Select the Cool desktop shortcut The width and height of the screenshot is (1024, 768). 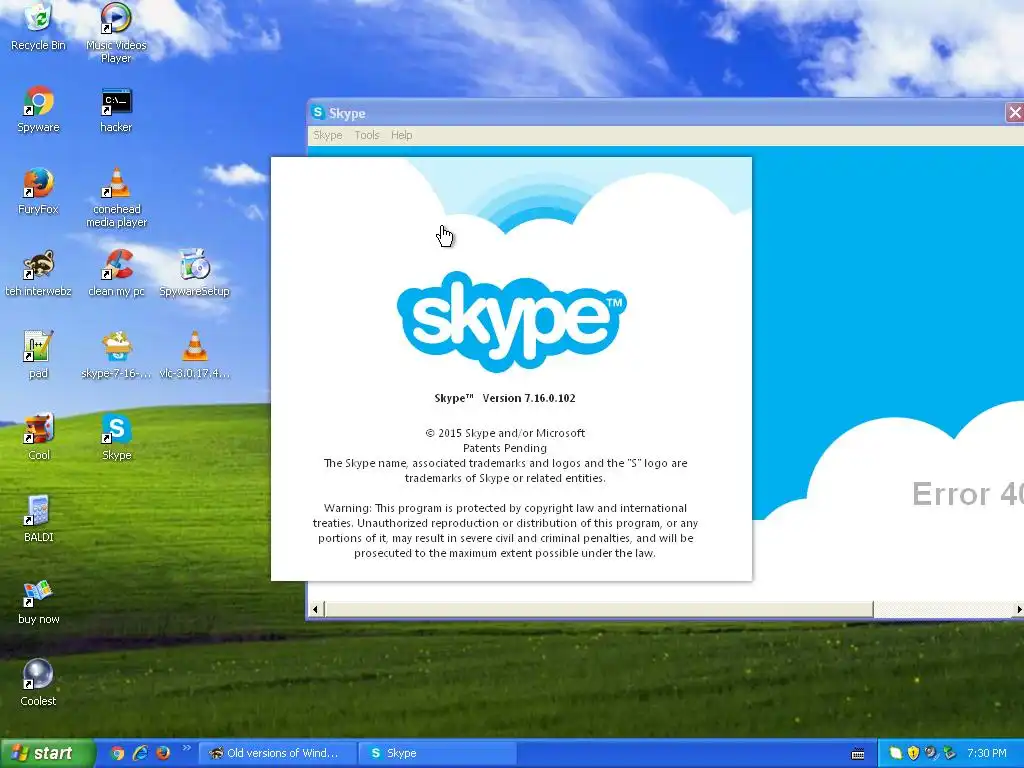click(38, 436)
